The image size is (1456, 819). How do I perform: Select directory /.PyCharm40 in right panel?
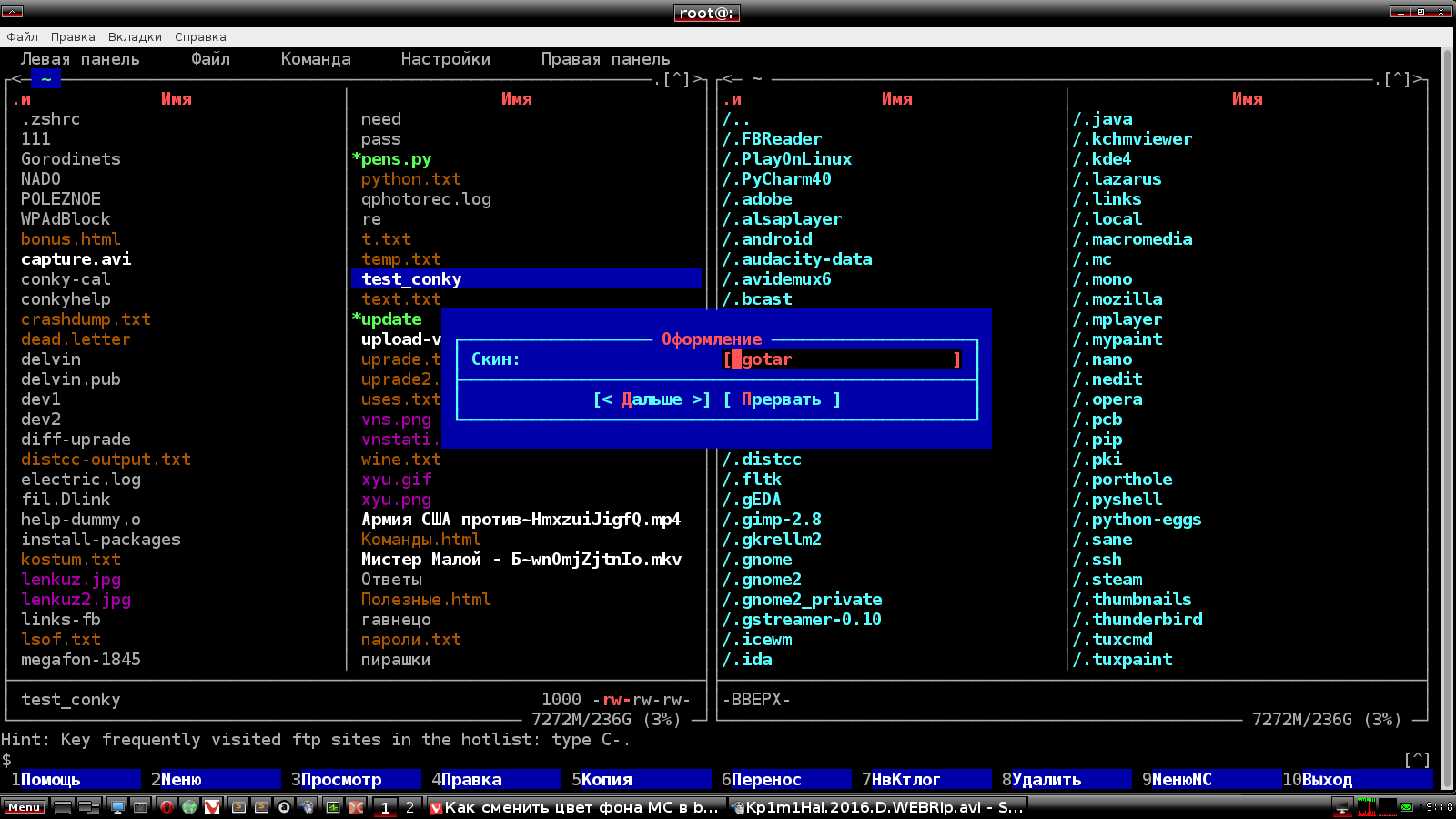[x=777, y=179]
